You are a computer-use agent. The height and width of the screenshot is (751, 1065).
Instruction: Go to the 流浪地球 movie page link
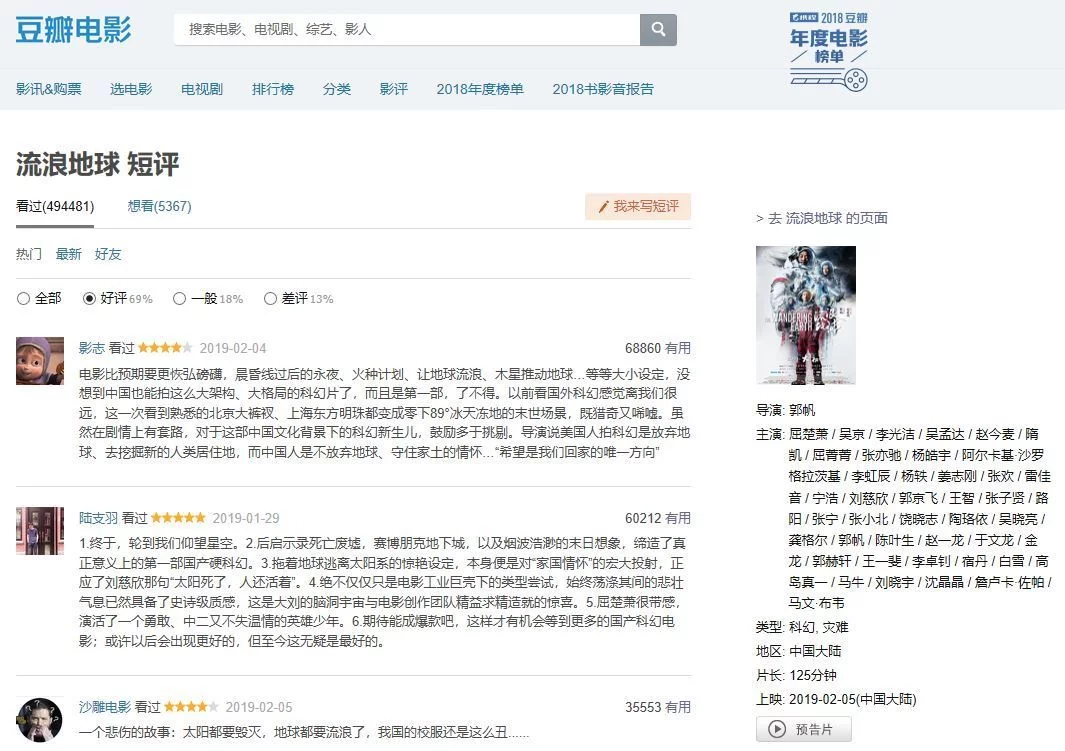(x=822, y=218)
